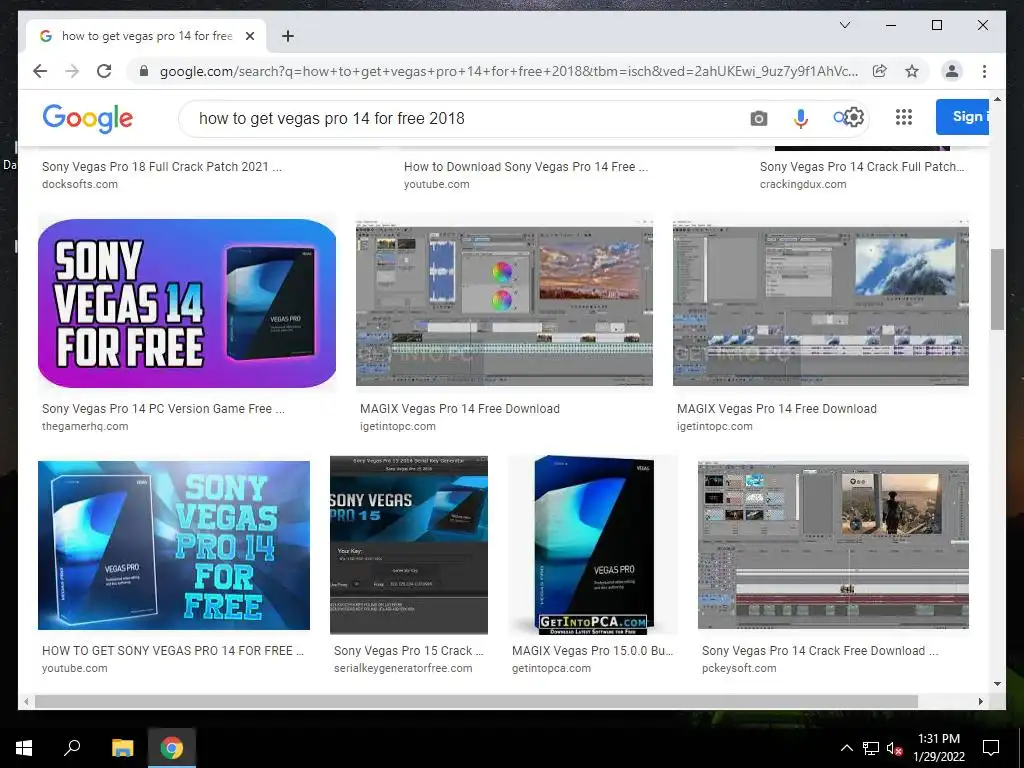Click Chrome icon in taskbar

[x=172, y=748]
